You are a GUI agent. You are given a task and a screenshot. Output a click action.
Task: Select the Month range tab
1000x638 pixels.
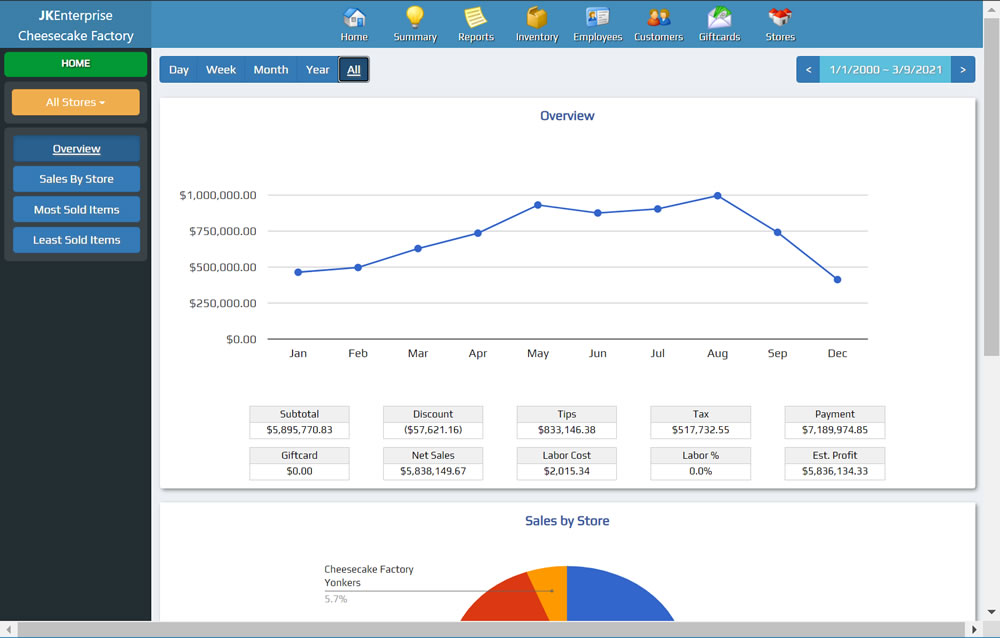[x=271, y=70]
